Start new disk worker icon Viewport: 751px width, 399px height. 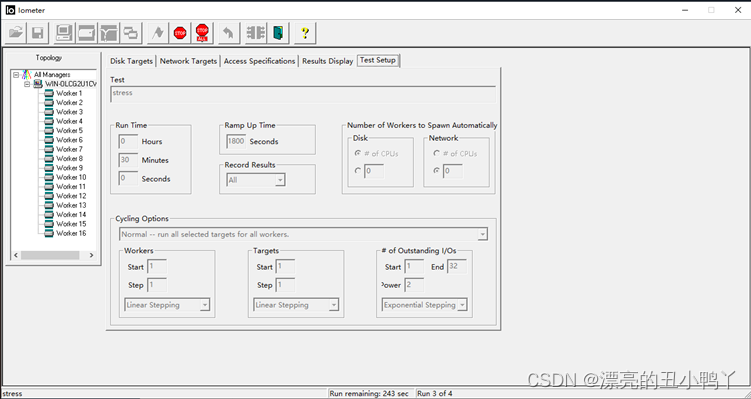pyautogui.click(x=86, y=33)
